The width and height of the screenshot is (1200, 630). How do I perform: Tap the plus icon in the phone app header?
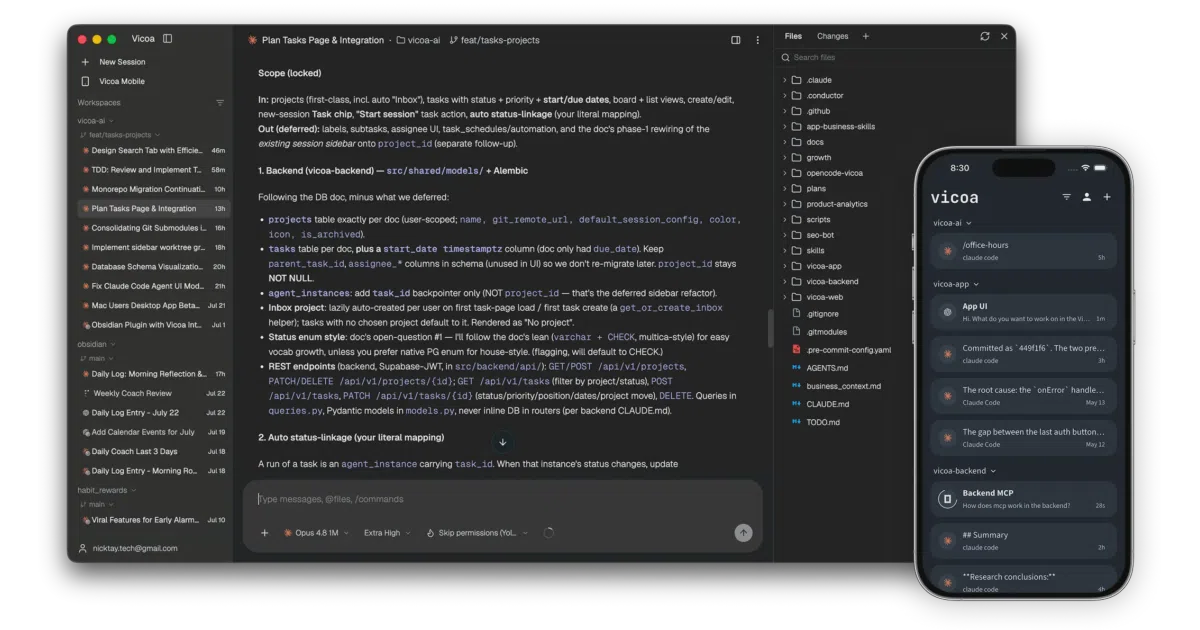(x=1107, y=197)
